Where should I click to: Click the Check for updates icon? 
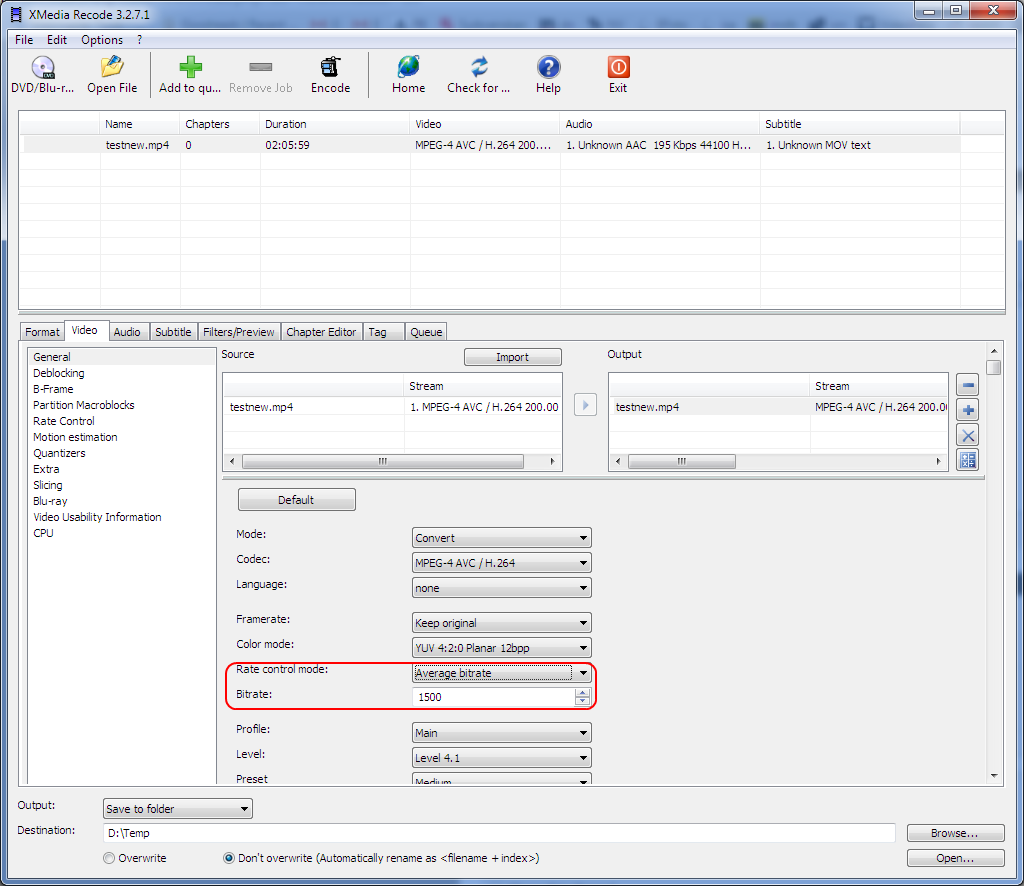point(479,68)
